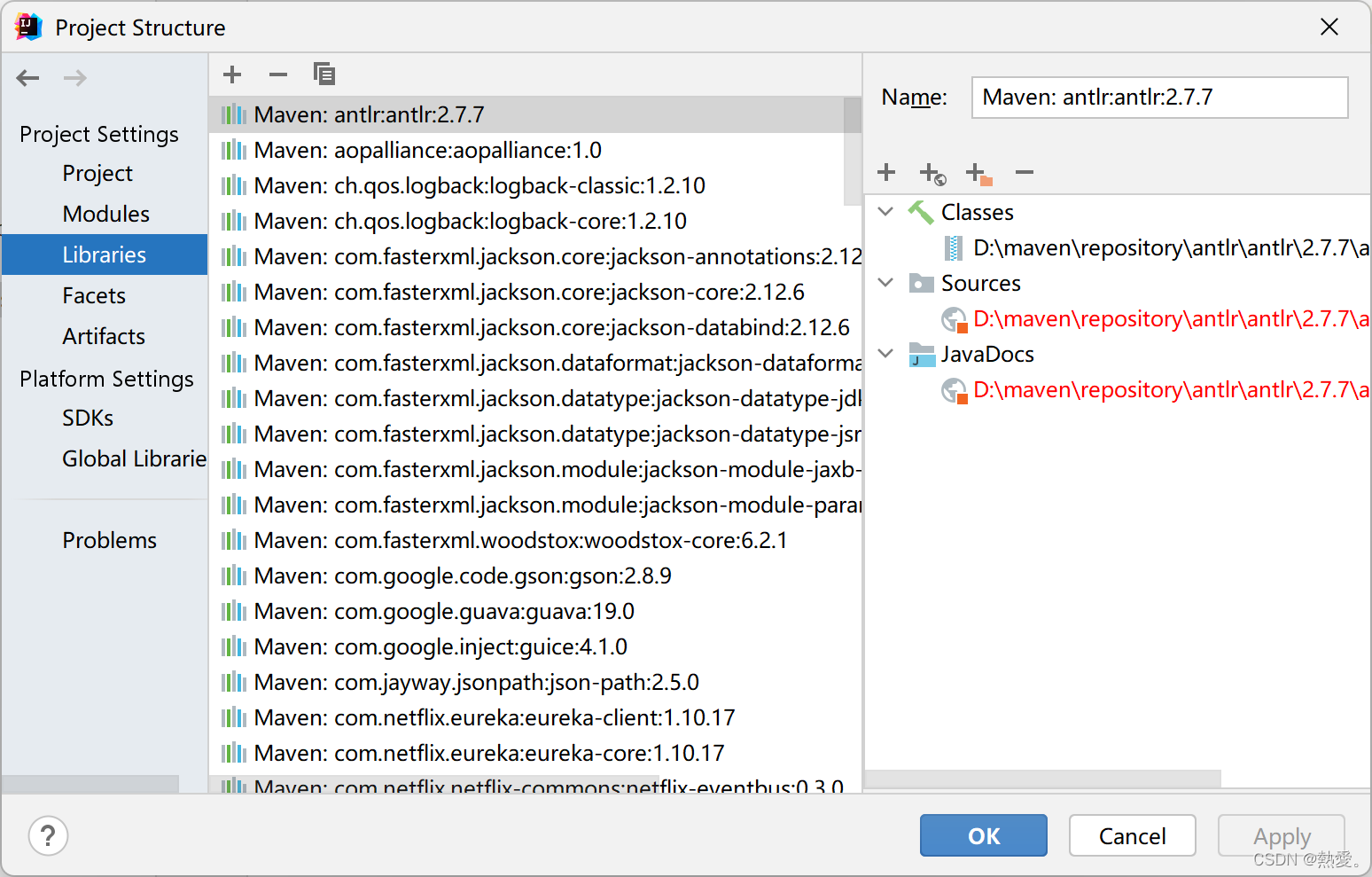
Task: Open Facets settings page
Action: pos(94,295)
